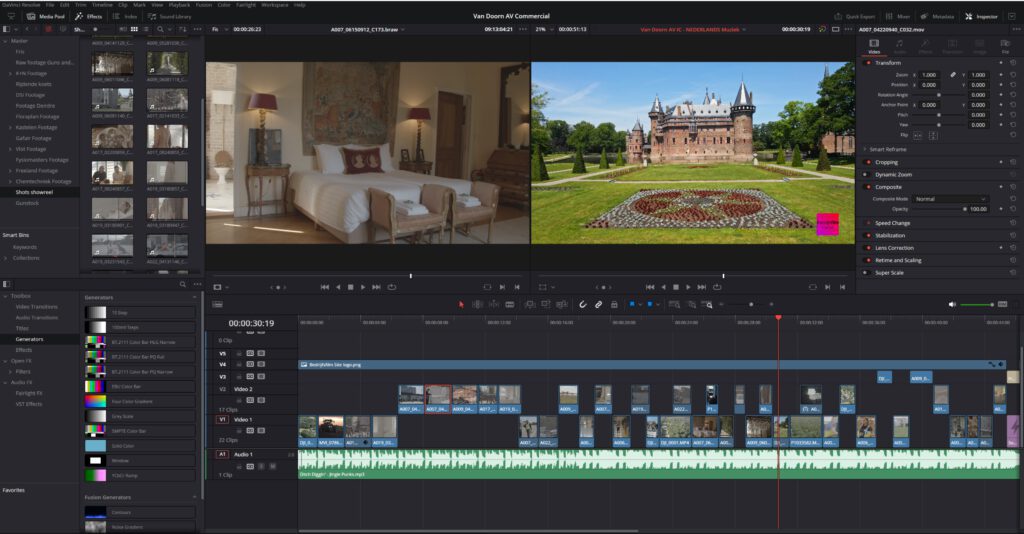Toggle the Retime and Scaling switch
Viewport: 1024px width, 534px height.
(868, 260)
